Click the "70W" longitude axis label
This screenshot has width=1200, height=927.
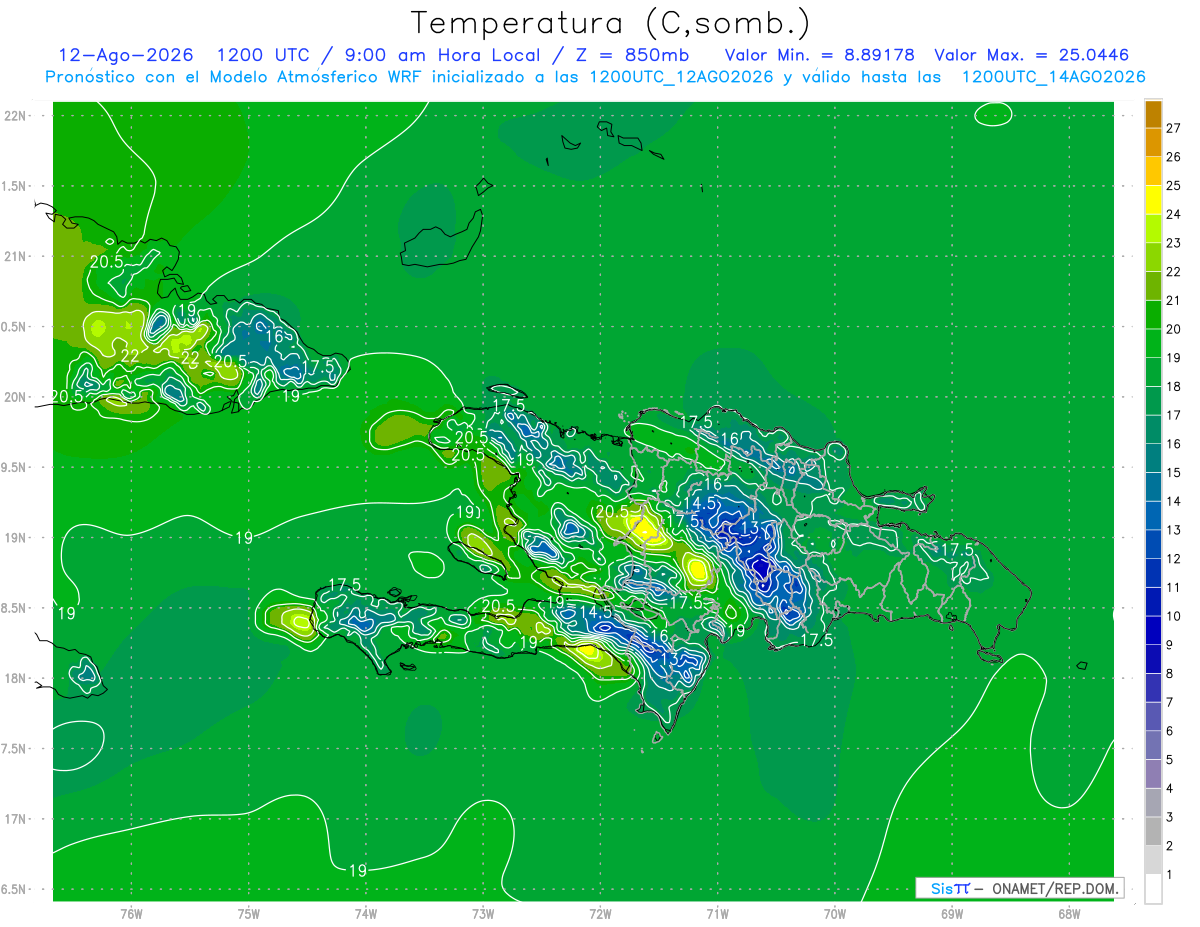click(x=835, y=914)
